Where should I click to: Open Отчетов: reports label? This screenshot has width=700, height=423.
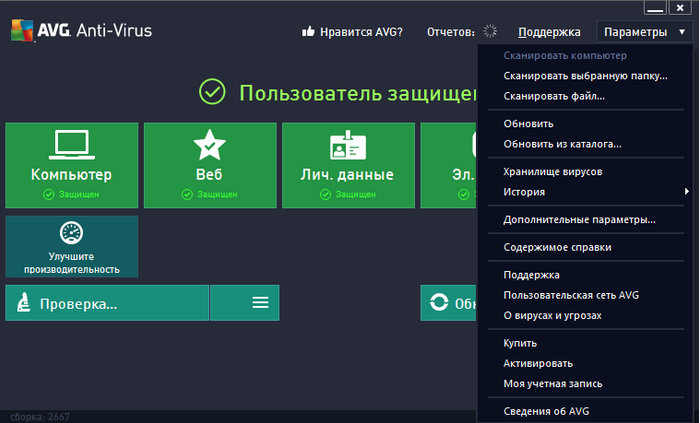[450, 32]
